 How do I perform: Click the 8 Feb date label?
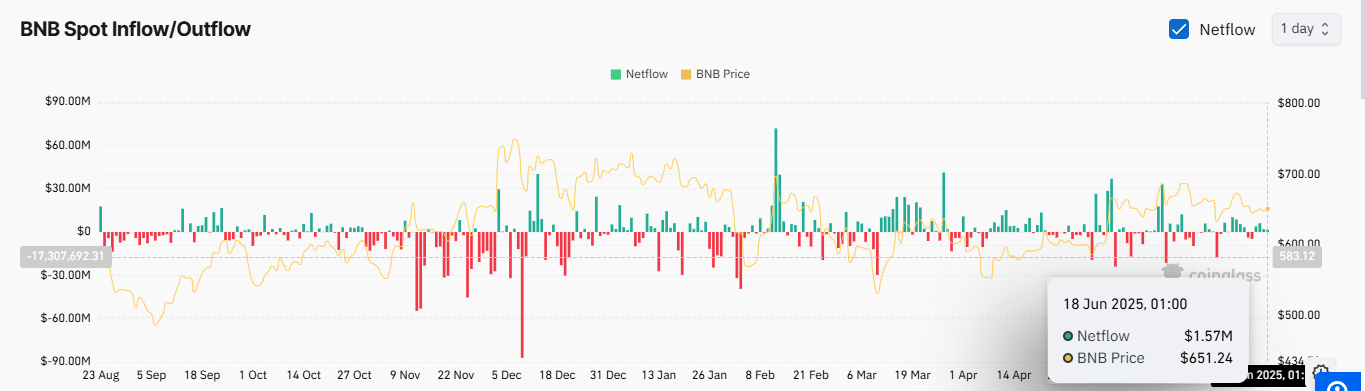coord(760,376)
